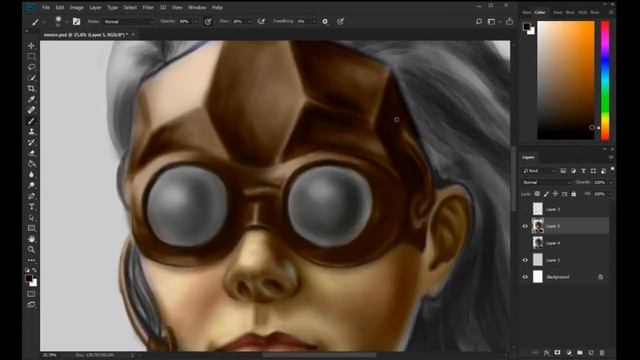Viewport: 640px width, 360px height.
Task: Open the layer Fill dropdown arrow
Action: pyautogui.click(x=610, y=194)
